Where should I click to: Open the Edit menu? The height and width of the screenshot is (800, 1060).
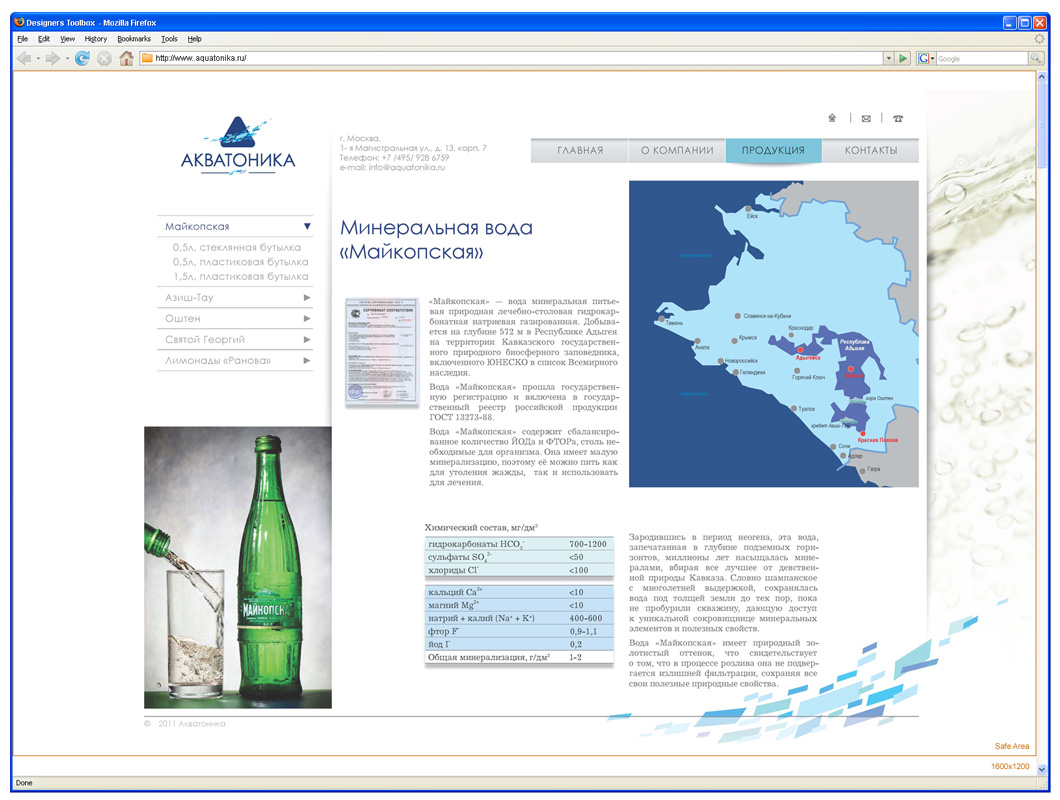[43, 39]
